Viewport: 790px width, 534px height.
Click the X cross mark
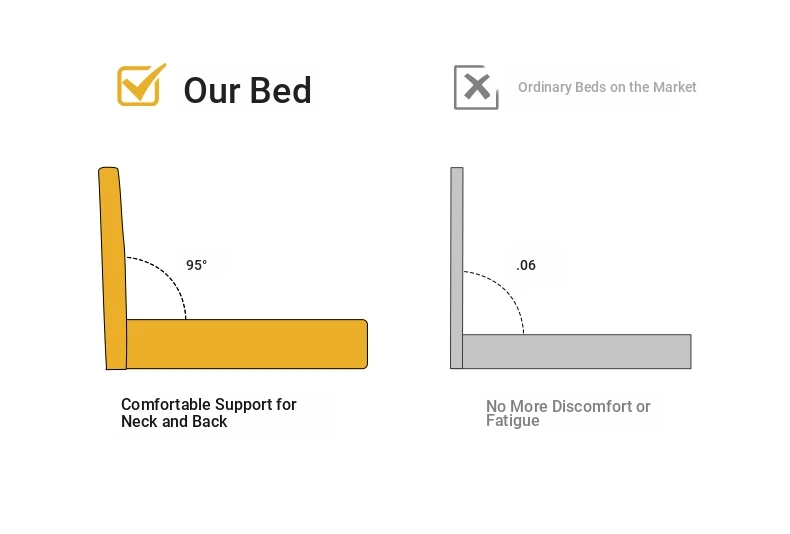pos(477,87)
